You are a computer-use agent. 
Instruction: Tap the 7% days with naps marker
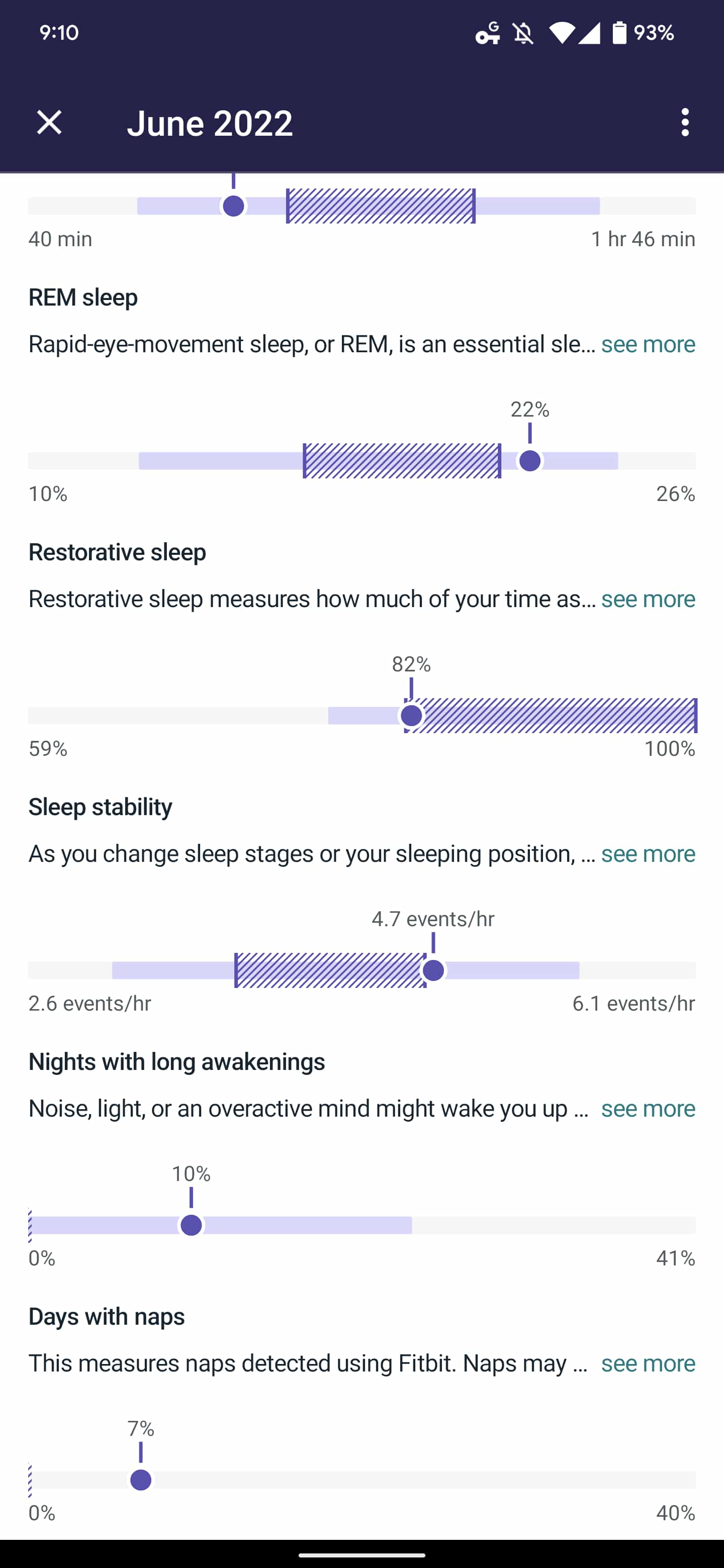[141, 1480]
